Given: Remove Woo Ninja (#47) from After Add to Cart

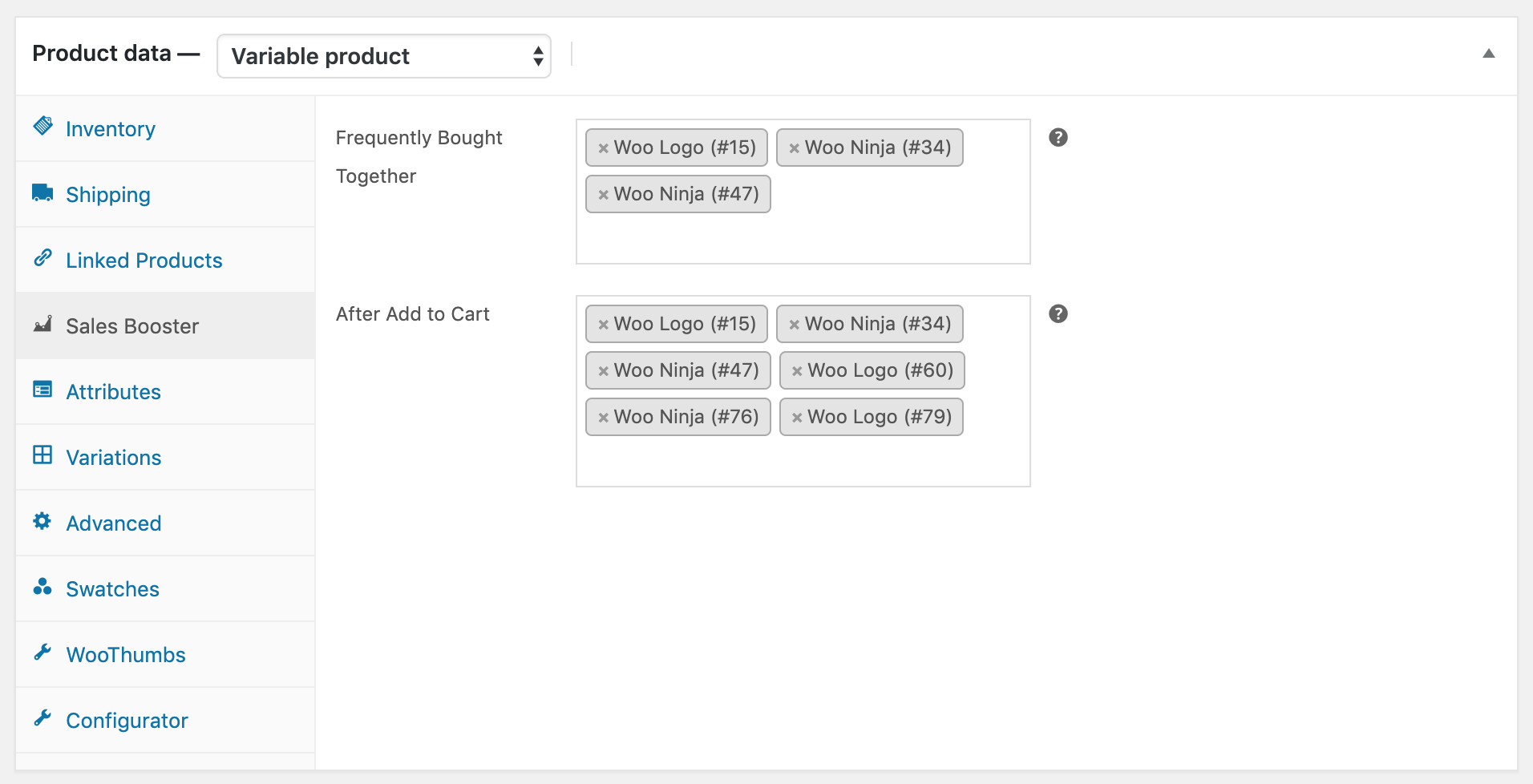Looking at the screenshot, I should tap(604, 370).
